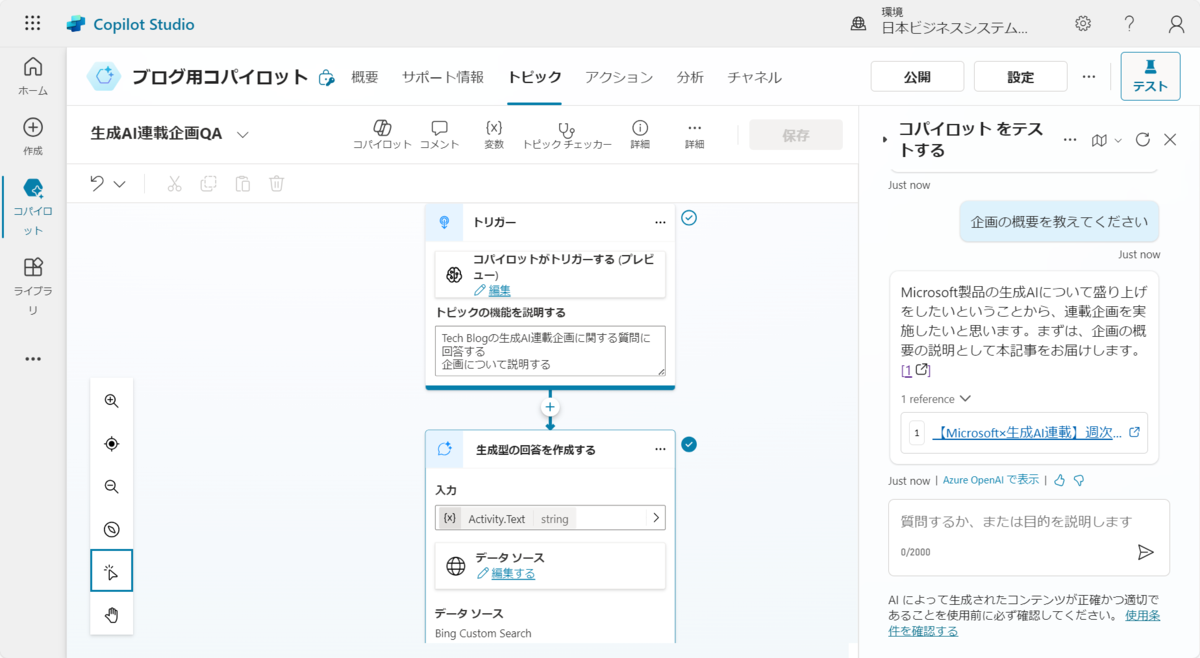Activate the pan hand tool
This screenshot has height=658, width=1200.
click(x=112, y=614)
